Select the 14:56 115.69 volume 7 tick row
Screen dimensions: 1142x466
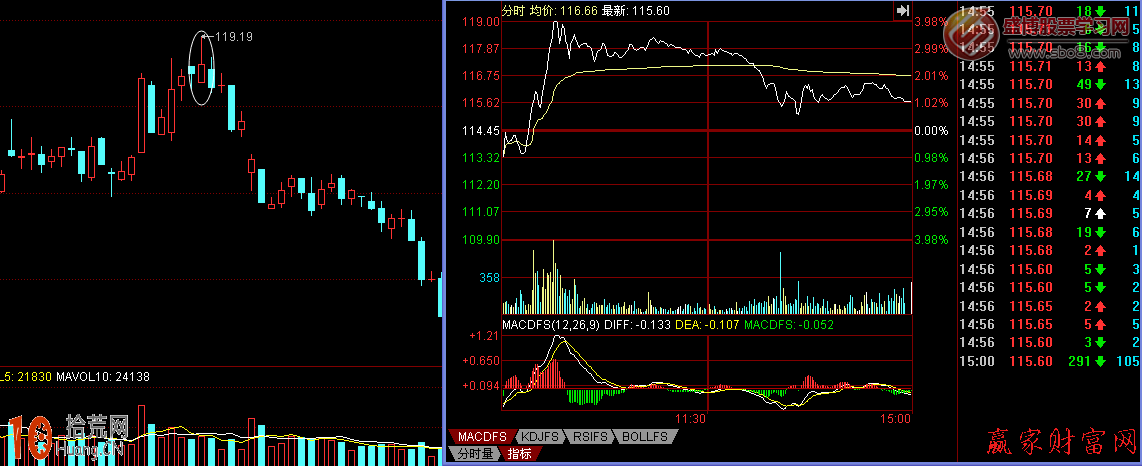[x=1050, y=213]
